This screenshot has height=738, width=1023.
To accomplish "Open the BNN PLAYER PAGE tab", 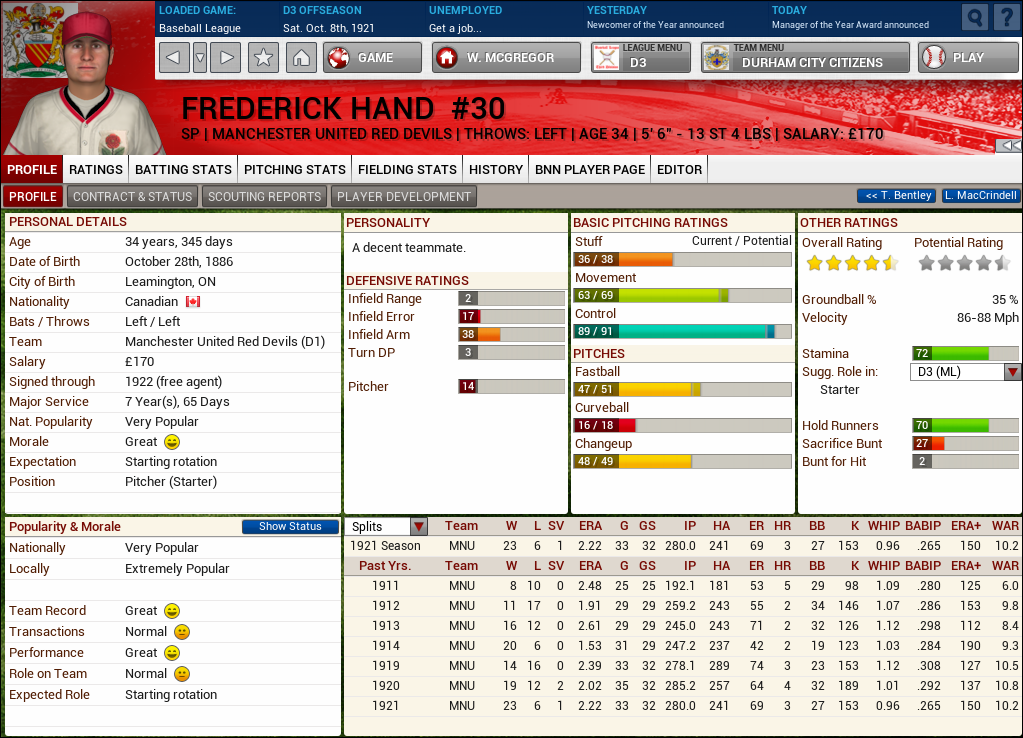I will (x=590, y=170).
